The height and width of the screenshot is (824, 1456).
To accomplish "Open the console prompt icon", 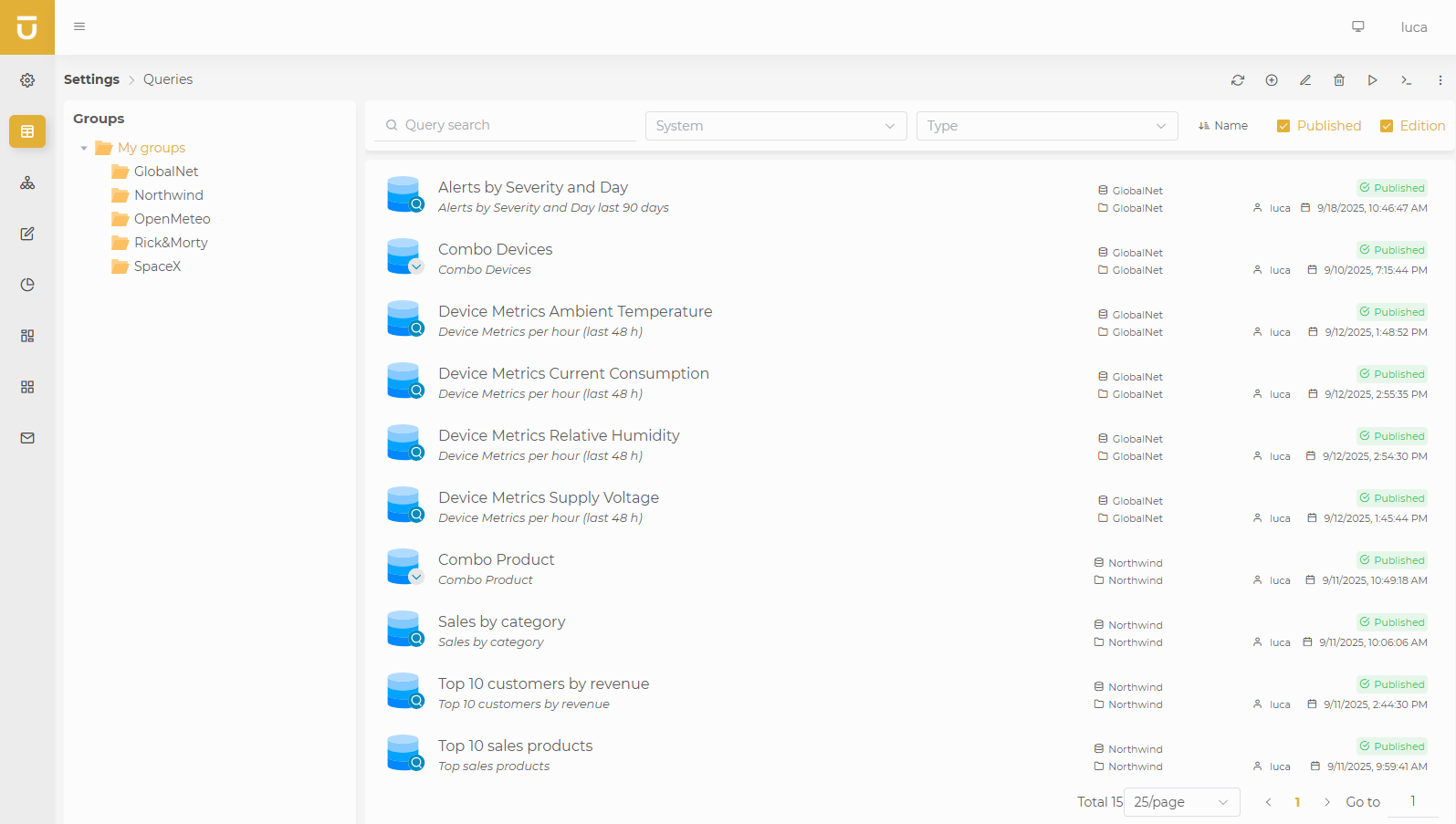I will pos(1407,80).
